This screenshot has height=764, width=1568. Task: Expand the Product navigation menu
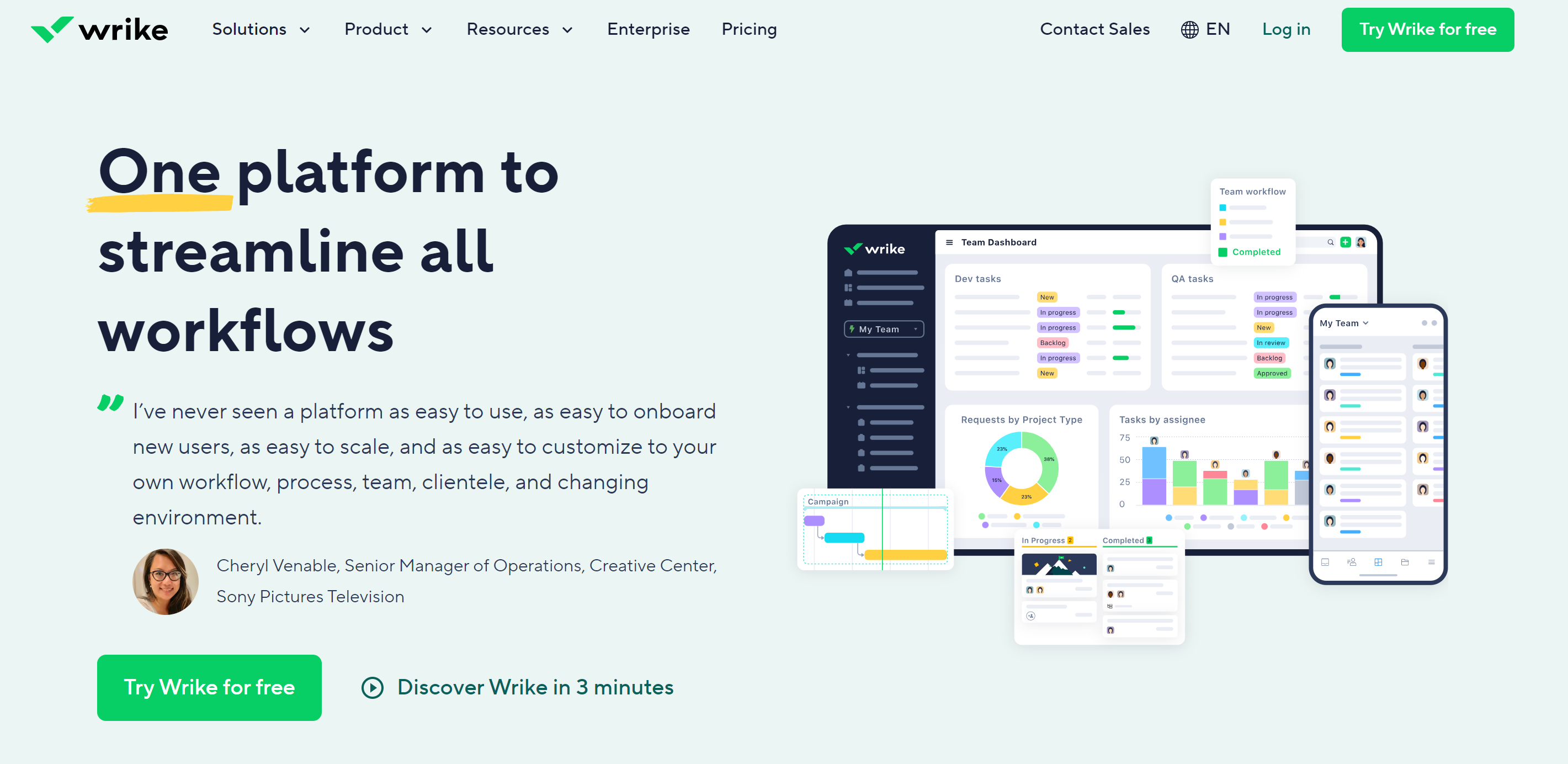point(387,29)
